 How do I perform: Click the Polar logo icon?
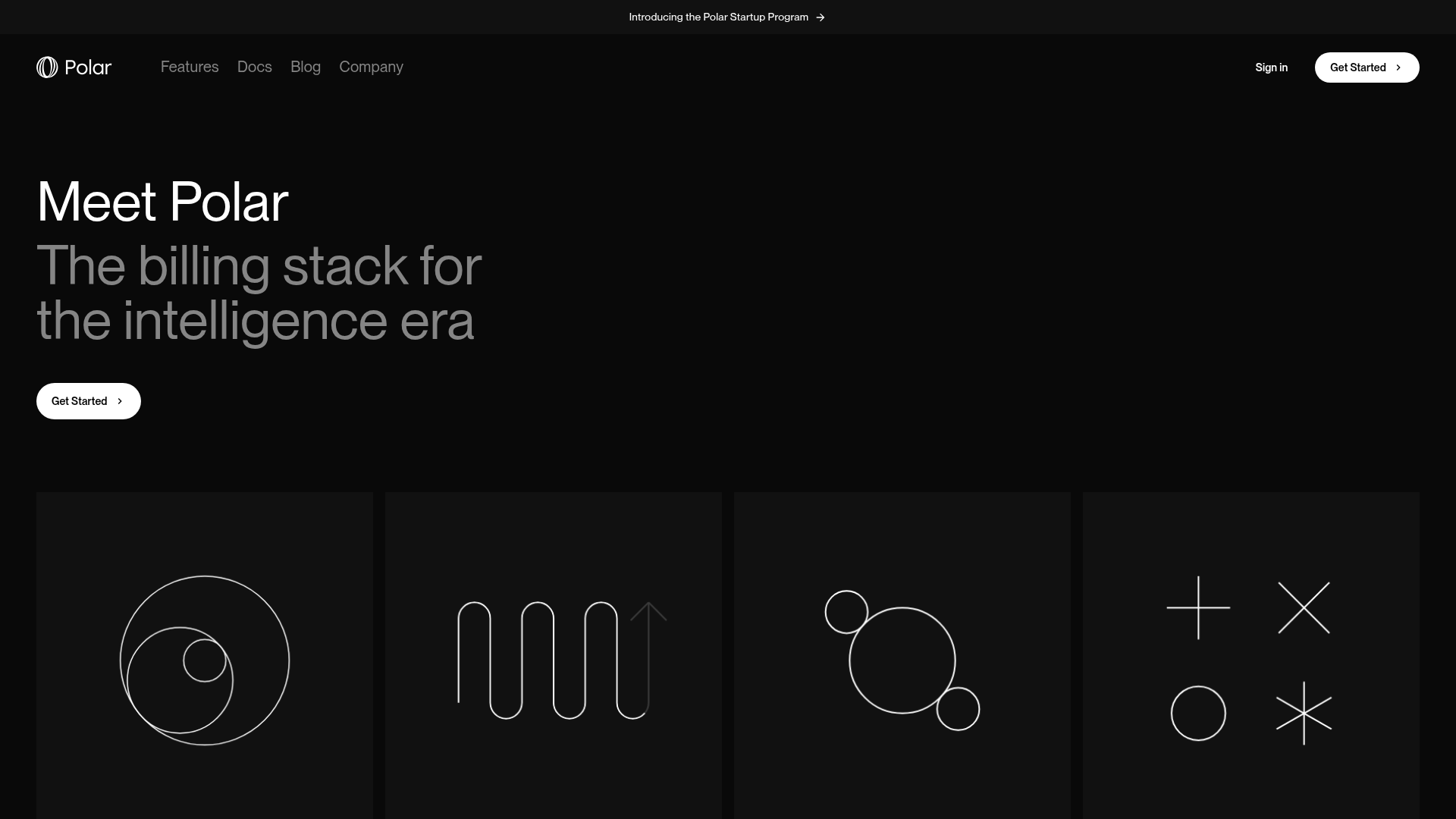47,67
